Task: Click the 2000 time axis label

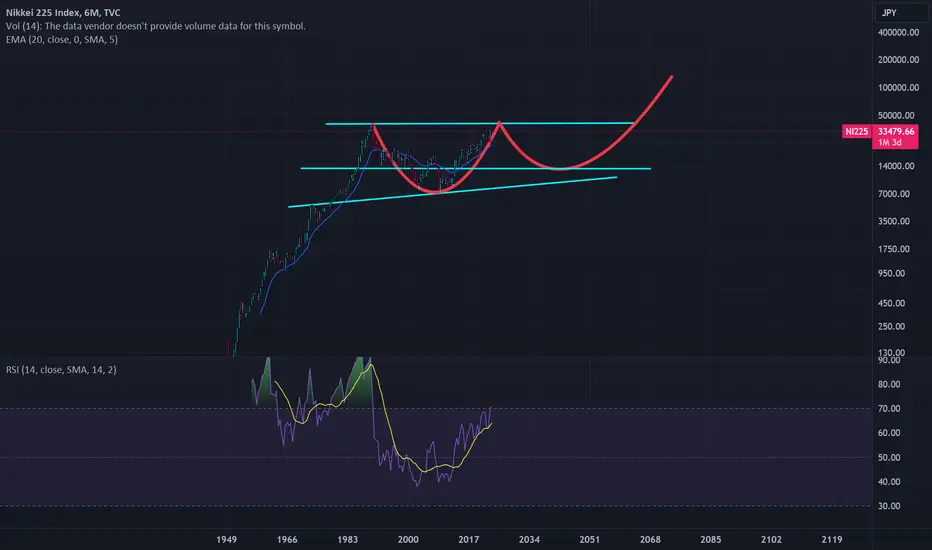Action: [408, 539]
